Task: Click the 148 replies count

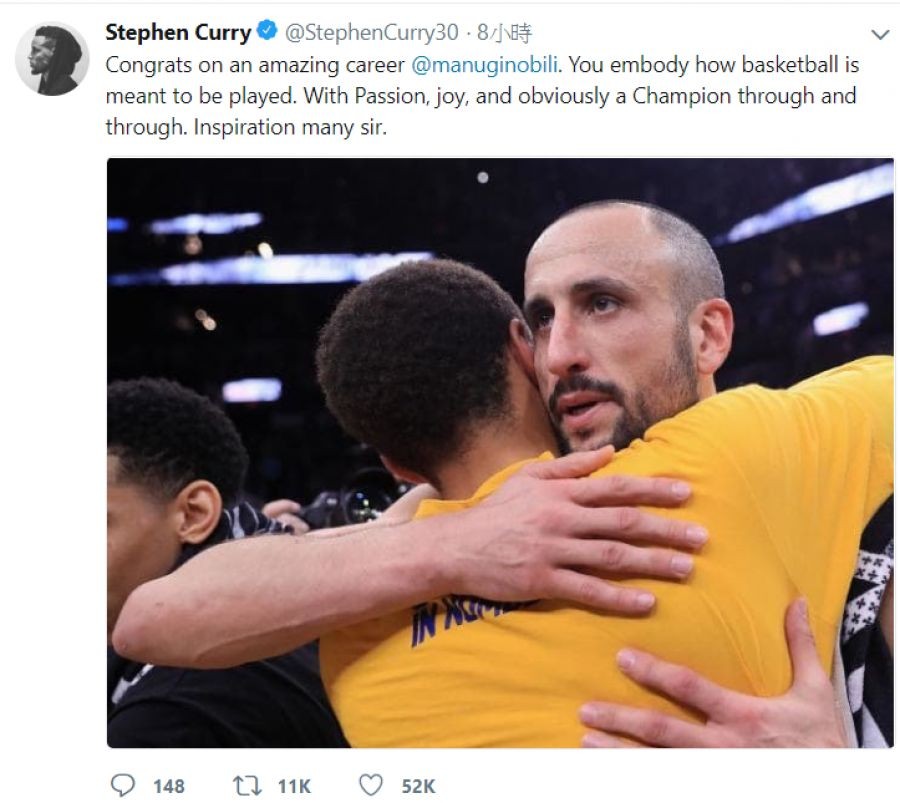Action: pos(169,786)
